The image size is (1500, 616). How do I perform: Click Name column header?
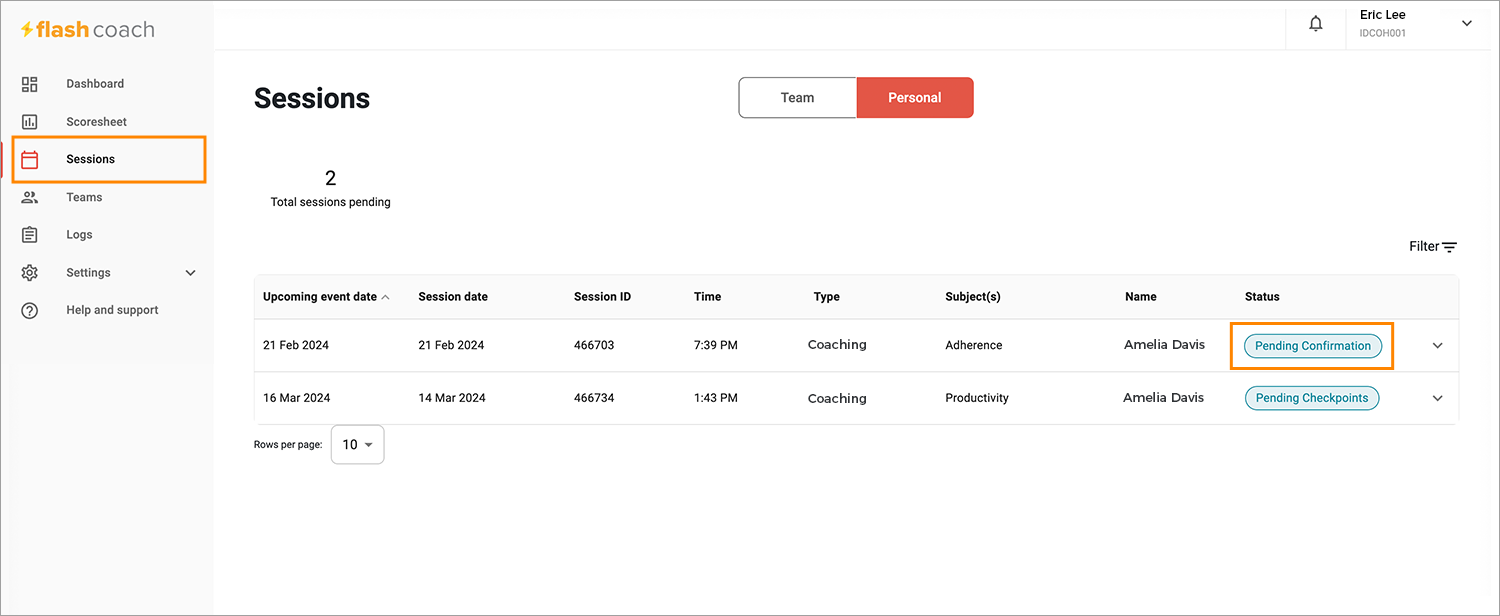1141,297
